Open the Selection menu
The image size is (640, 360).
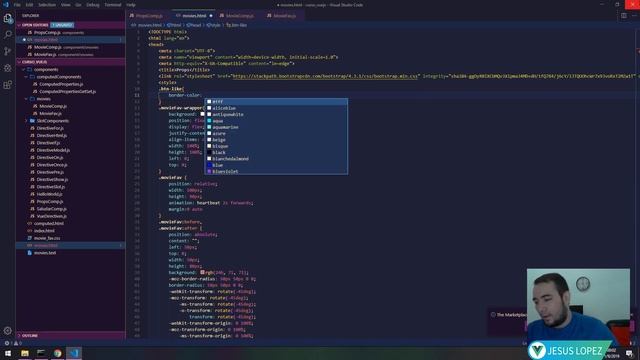click(x=47, y=5)
